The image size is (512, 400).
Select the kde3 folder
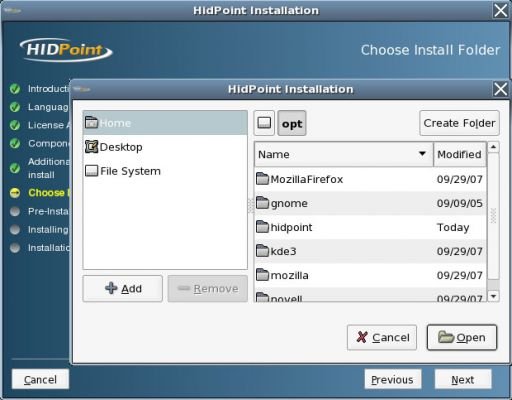pyautogui.click(x=370, y=251)
